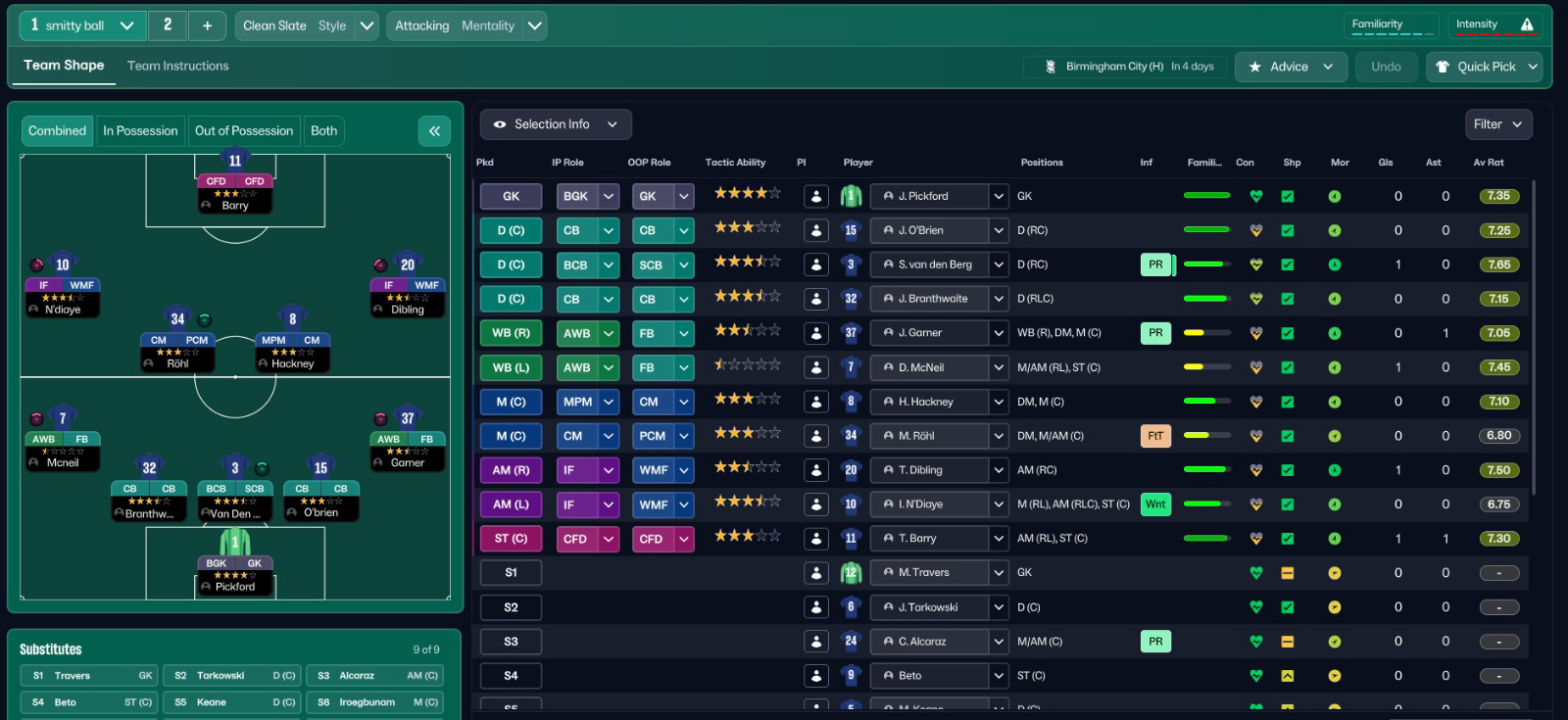Click J. Pickford's goalkeeper shirt icon
Viewport: 1568px width, 720px height.
(851, 196)
